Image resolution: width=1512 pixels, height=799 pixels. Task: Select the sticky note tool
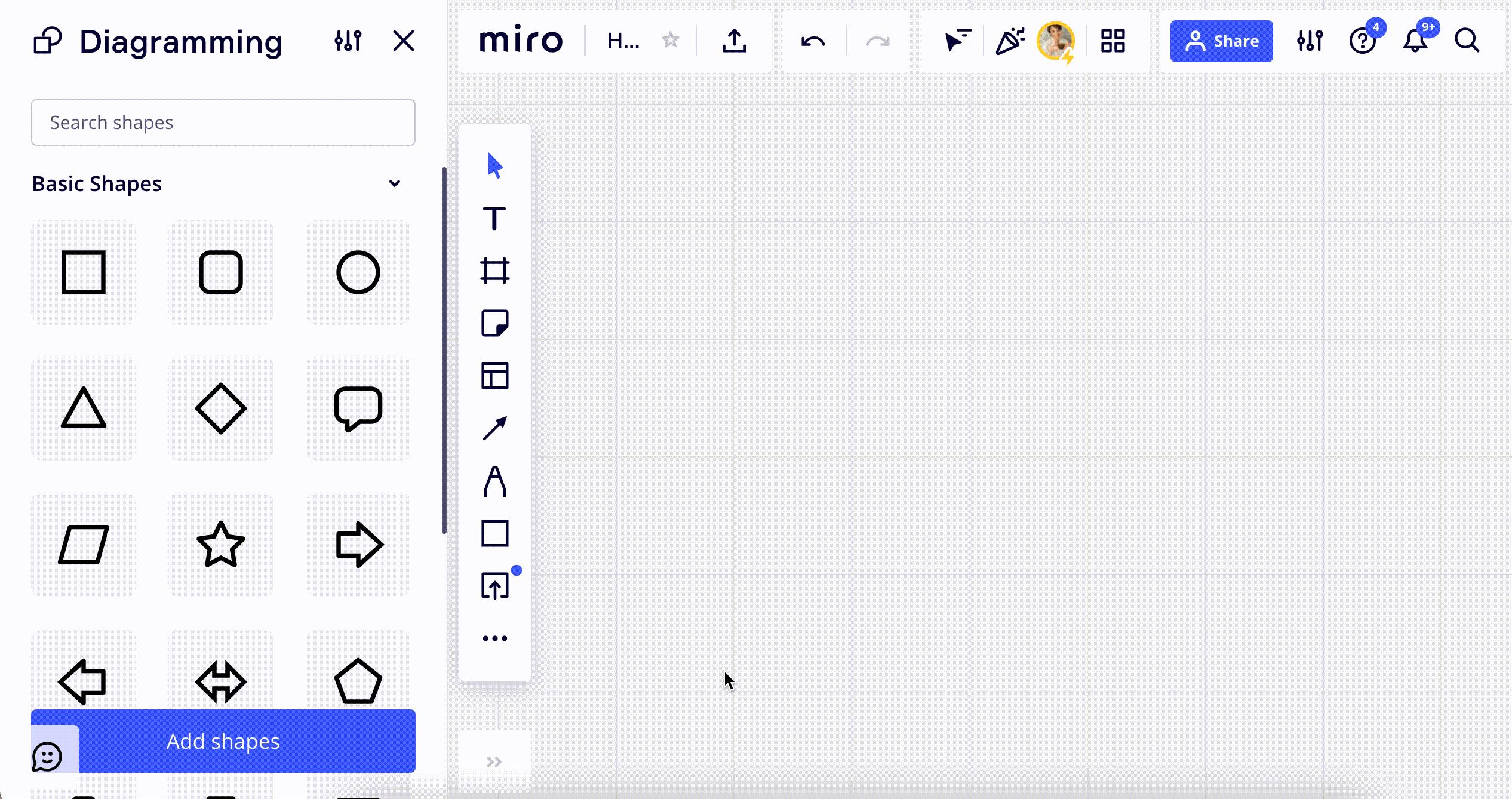click(494, 323)
